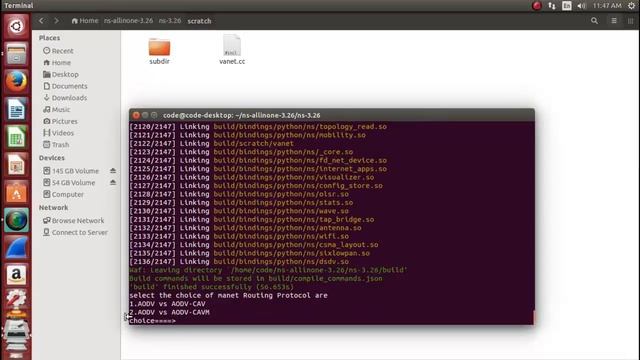The height and width of the screenshot is (360, 640).
Task: Go forward in the file manager
Action: 56,20
